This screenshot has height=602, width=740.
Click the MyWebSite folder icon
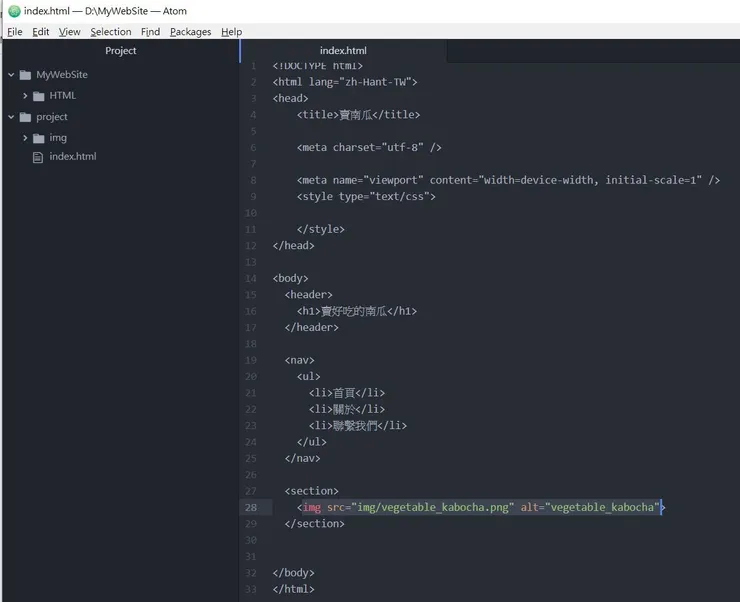coord(25,75)
